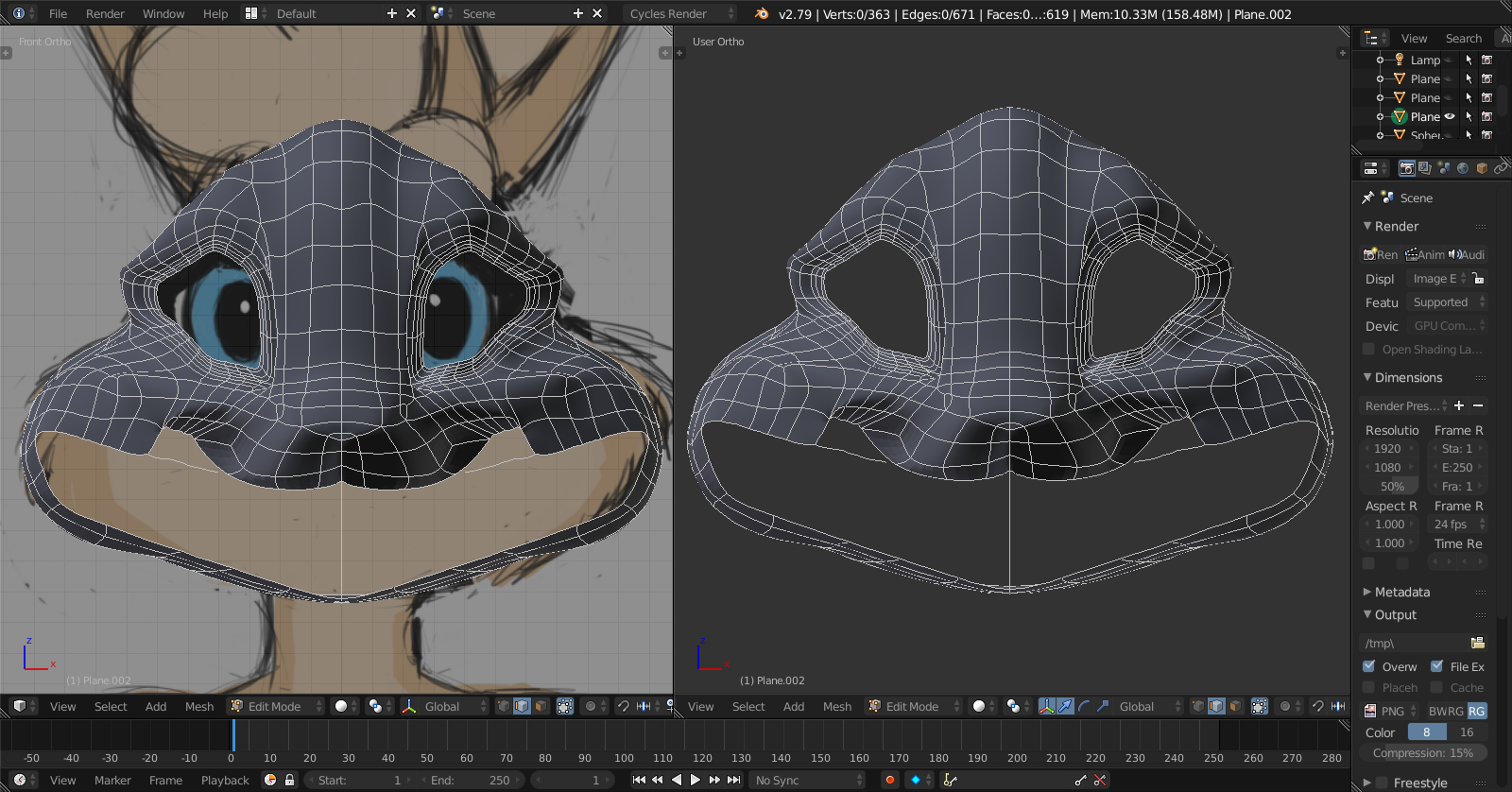Collapse the Dimensions panel
This screenshot has width=1512, height=792.
click(1367, 377)
